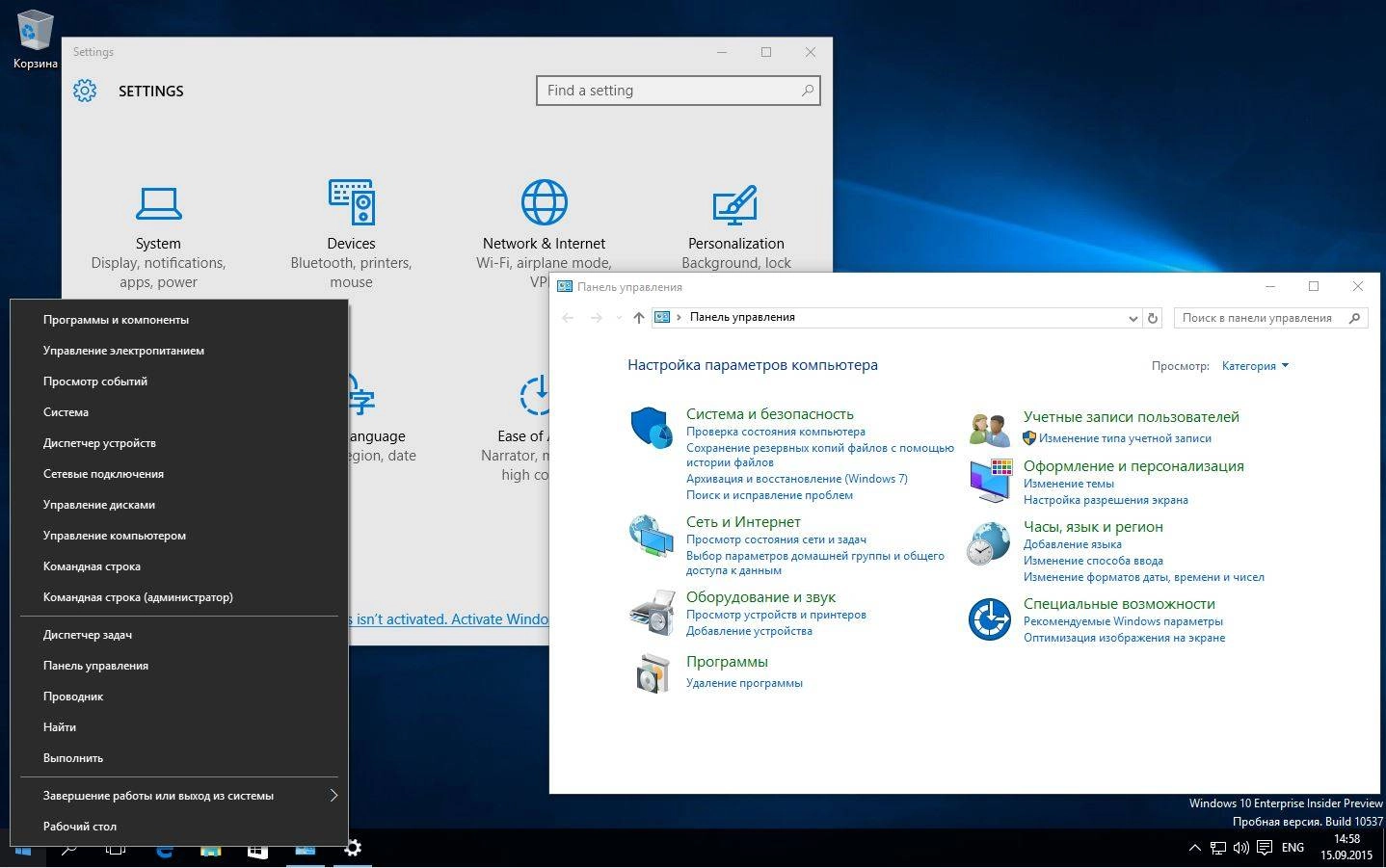The image size is (1386, 868).
Task: Go up one level in Control Panel
Action: pyautogui.click(x=638, y=317)
